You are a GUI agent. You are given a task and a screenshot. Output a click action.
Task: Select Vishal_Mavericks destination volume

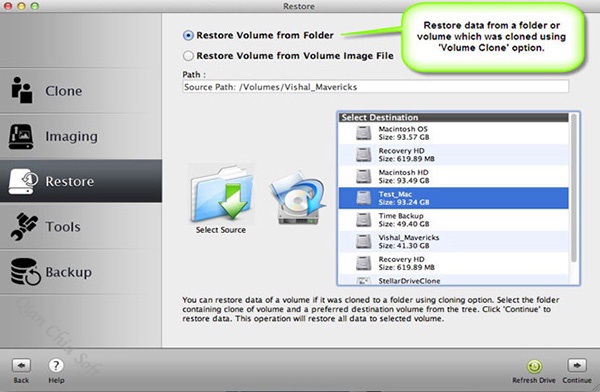453,242
